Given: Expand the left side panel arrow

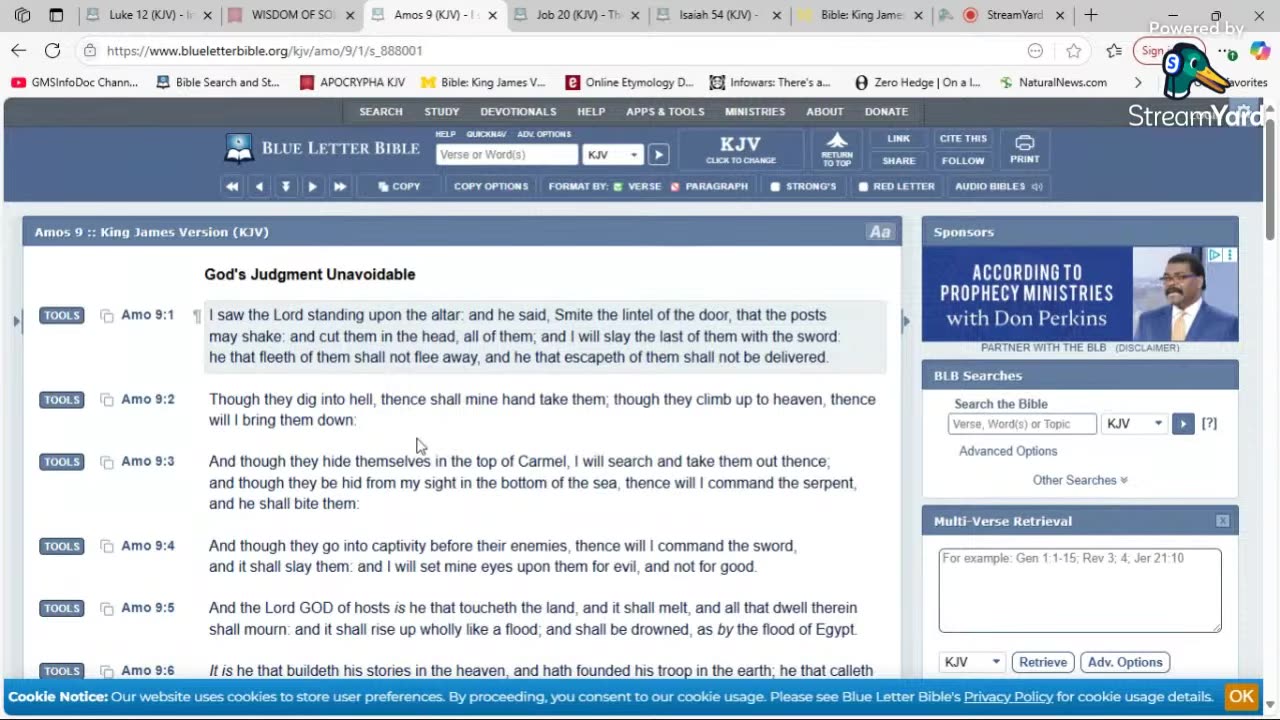Looking at the screenshot, I should click(x=15, y=321).
